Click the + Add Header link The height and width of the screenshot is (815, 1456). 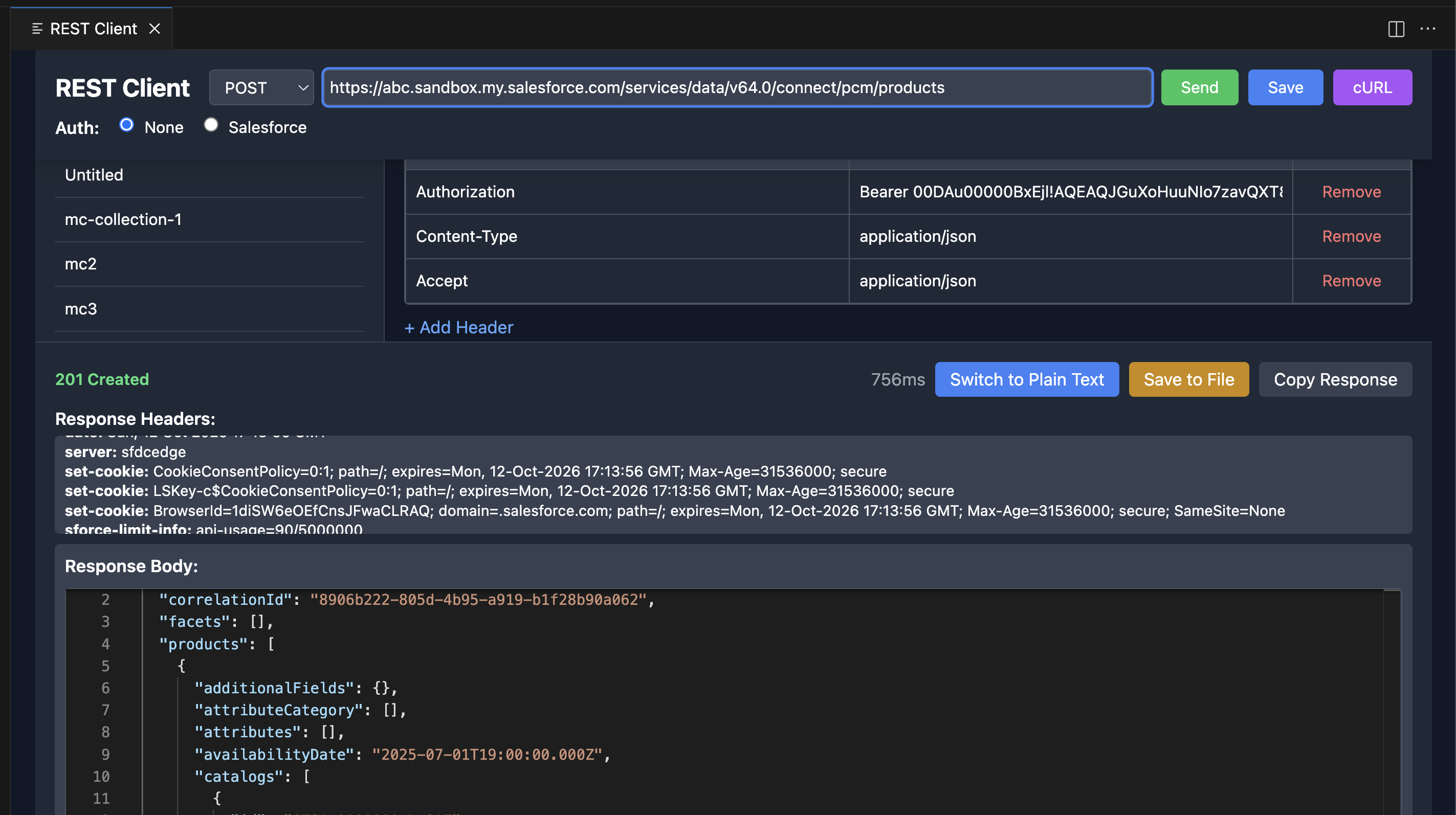coord(458,328)
